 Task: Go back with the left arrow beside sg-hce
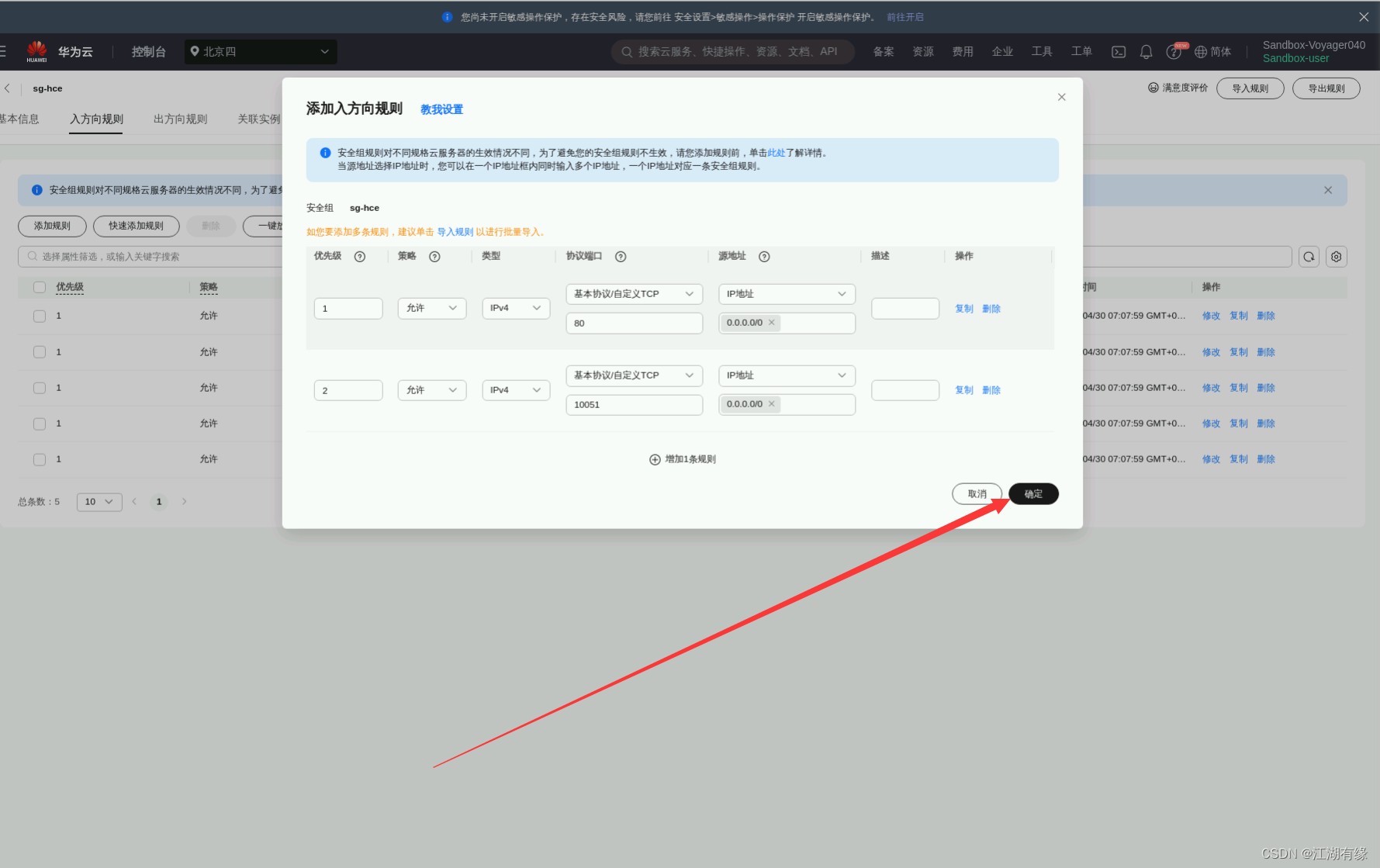8,88
